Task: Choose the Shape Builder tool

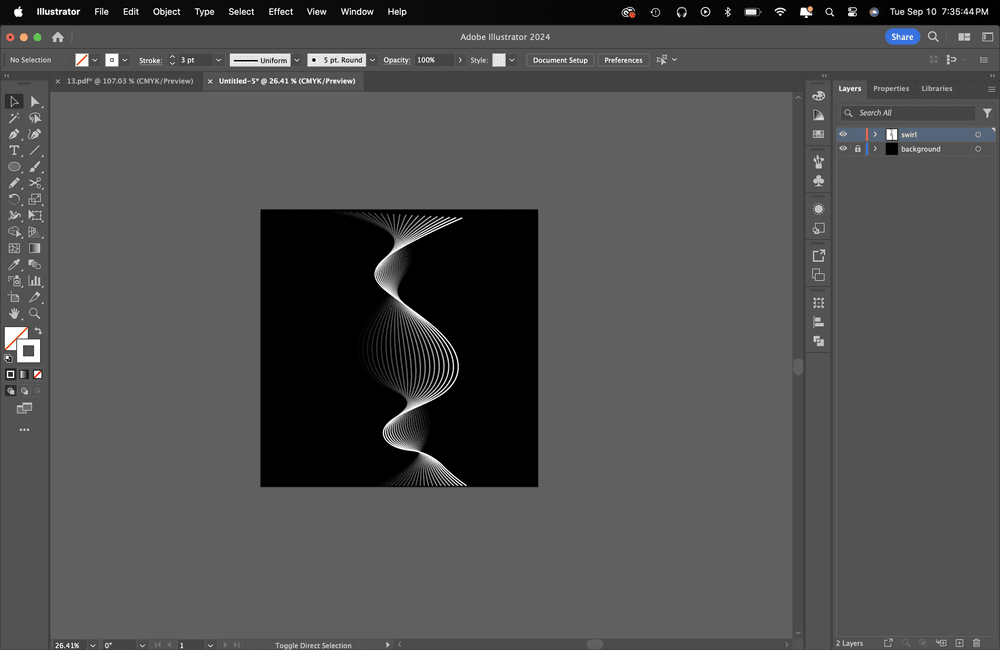Action: pos(14,232)
